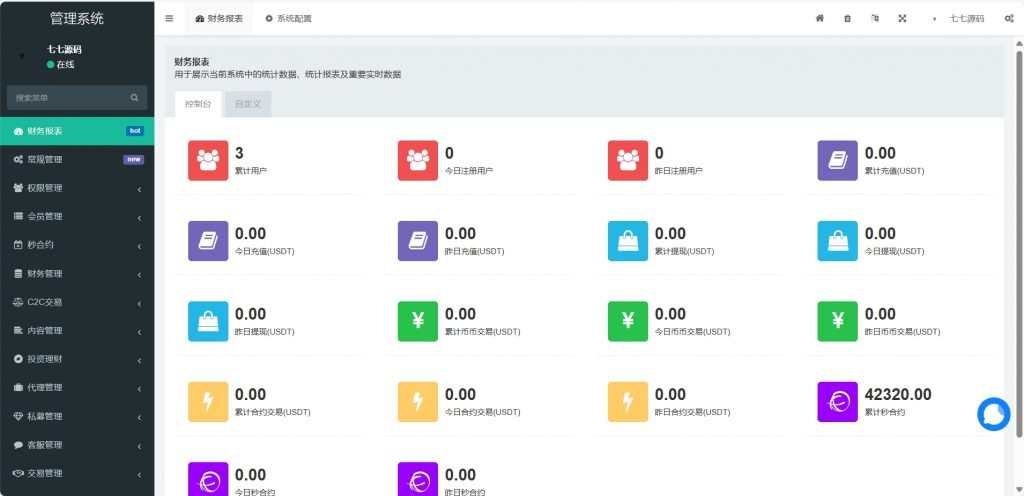Expand the 投资理财 sidebar menu
Image resolution: width=1024 pixels, height=496 pixels.
click(x=77, y=360)
